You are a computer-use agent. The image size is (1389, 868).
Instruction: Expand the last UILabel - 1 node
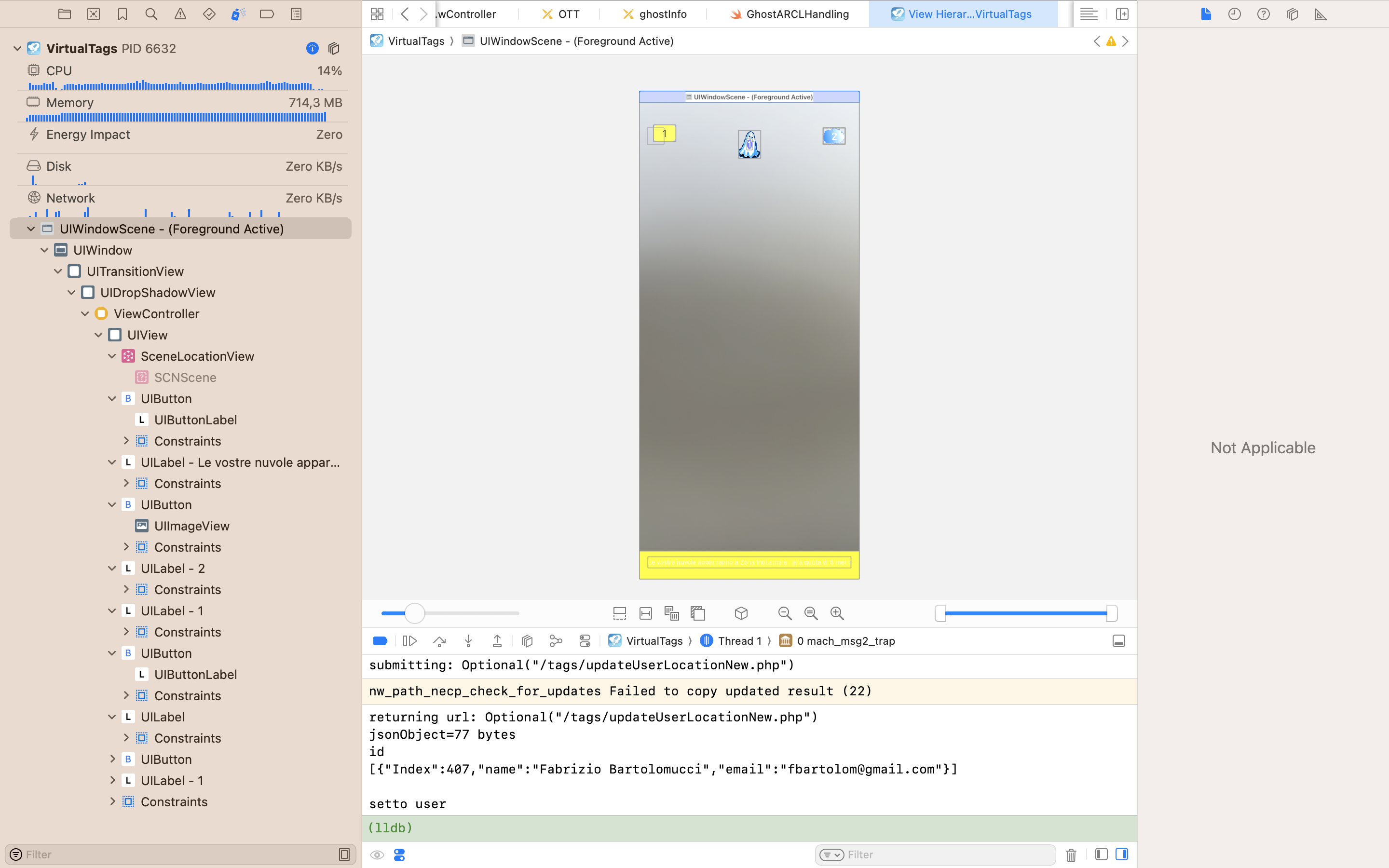(x=112, y=780)
